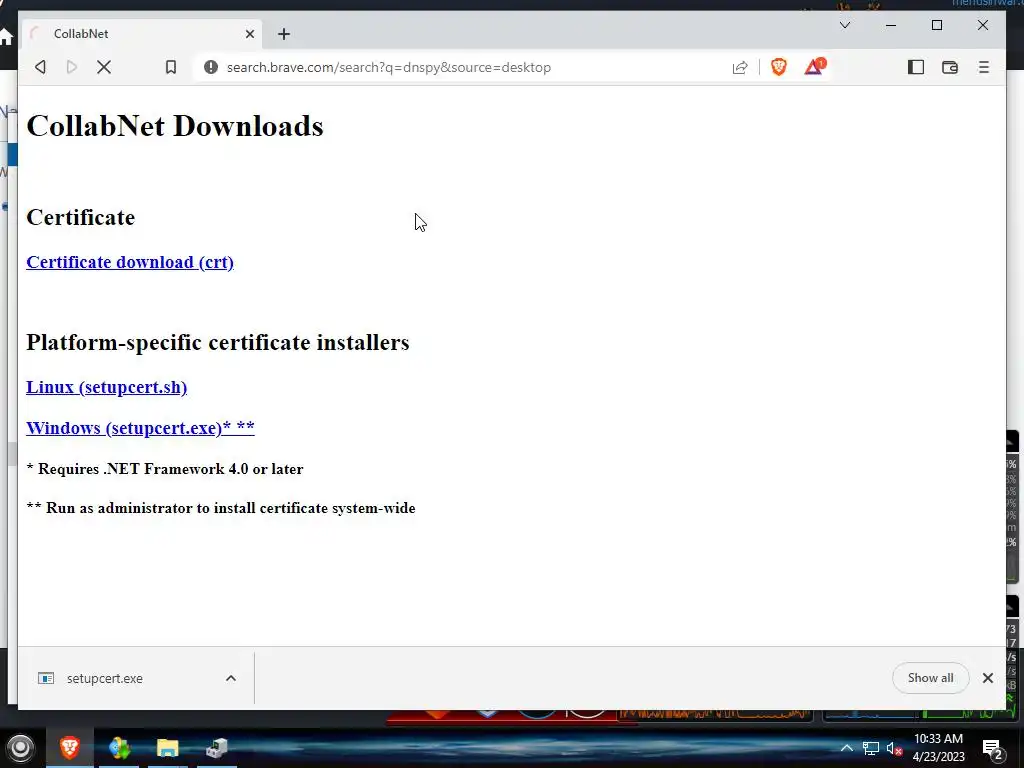Open the clock and date
1024x768 pixels.
click(x=938, y=748)
